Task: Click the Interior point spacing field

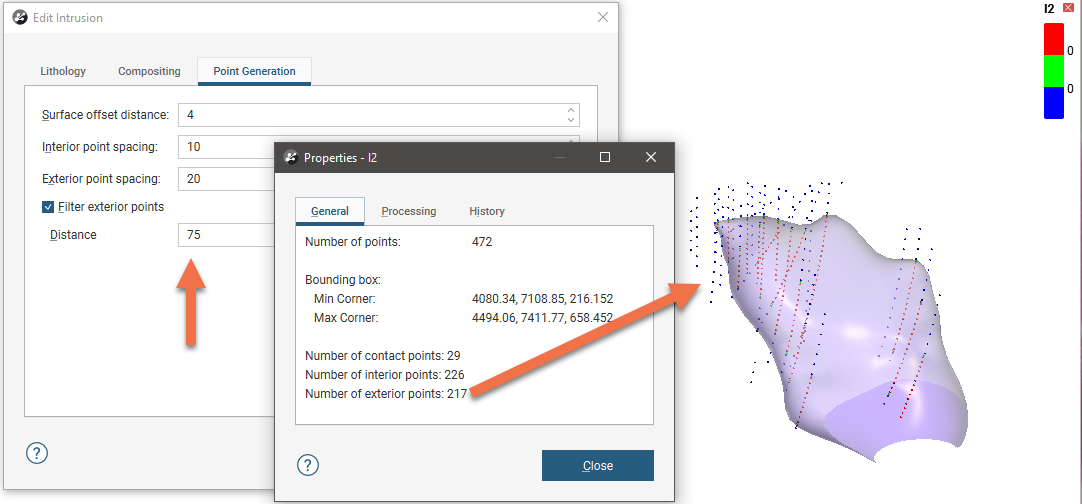Action: (226, 147)
